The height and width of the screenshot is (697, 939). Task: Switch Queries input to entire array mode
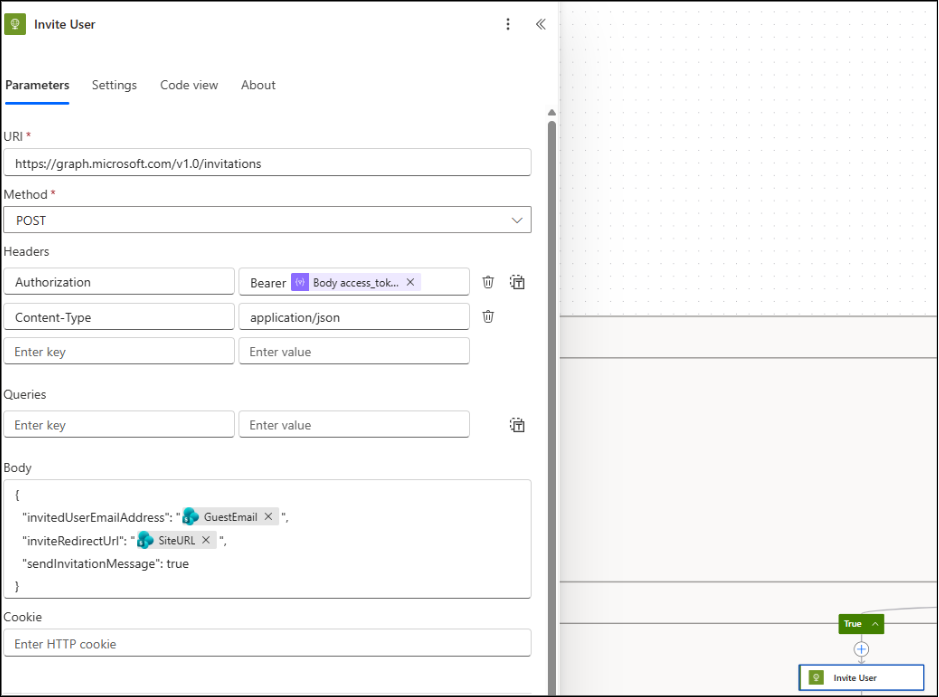(x=517, y=424)
